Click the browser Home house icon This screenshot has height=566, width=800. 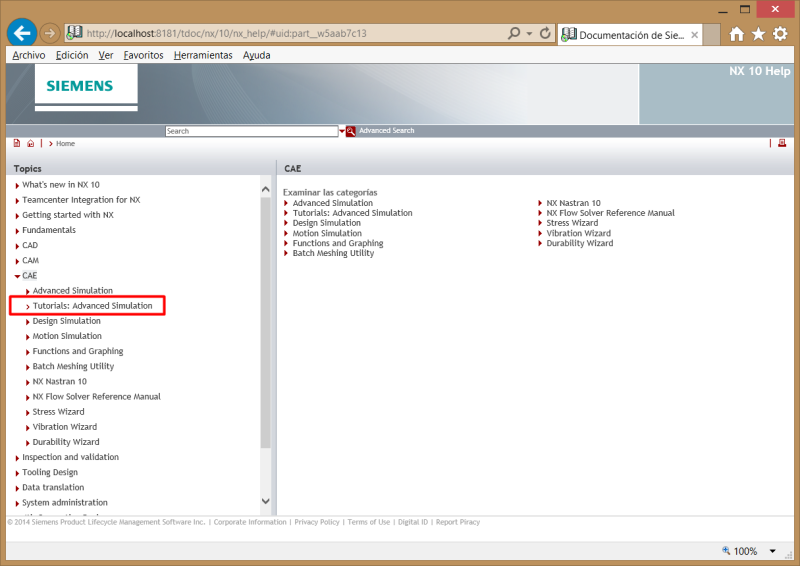736,34
